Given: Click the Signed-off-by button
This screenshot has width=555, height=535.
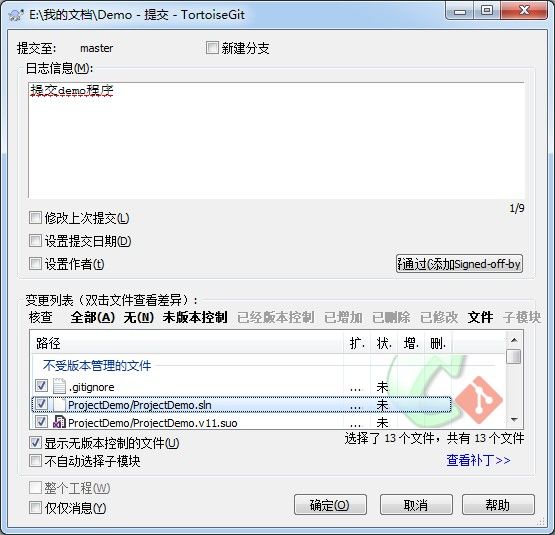Looking at the screenshot, I should click(x=459, y=263).
